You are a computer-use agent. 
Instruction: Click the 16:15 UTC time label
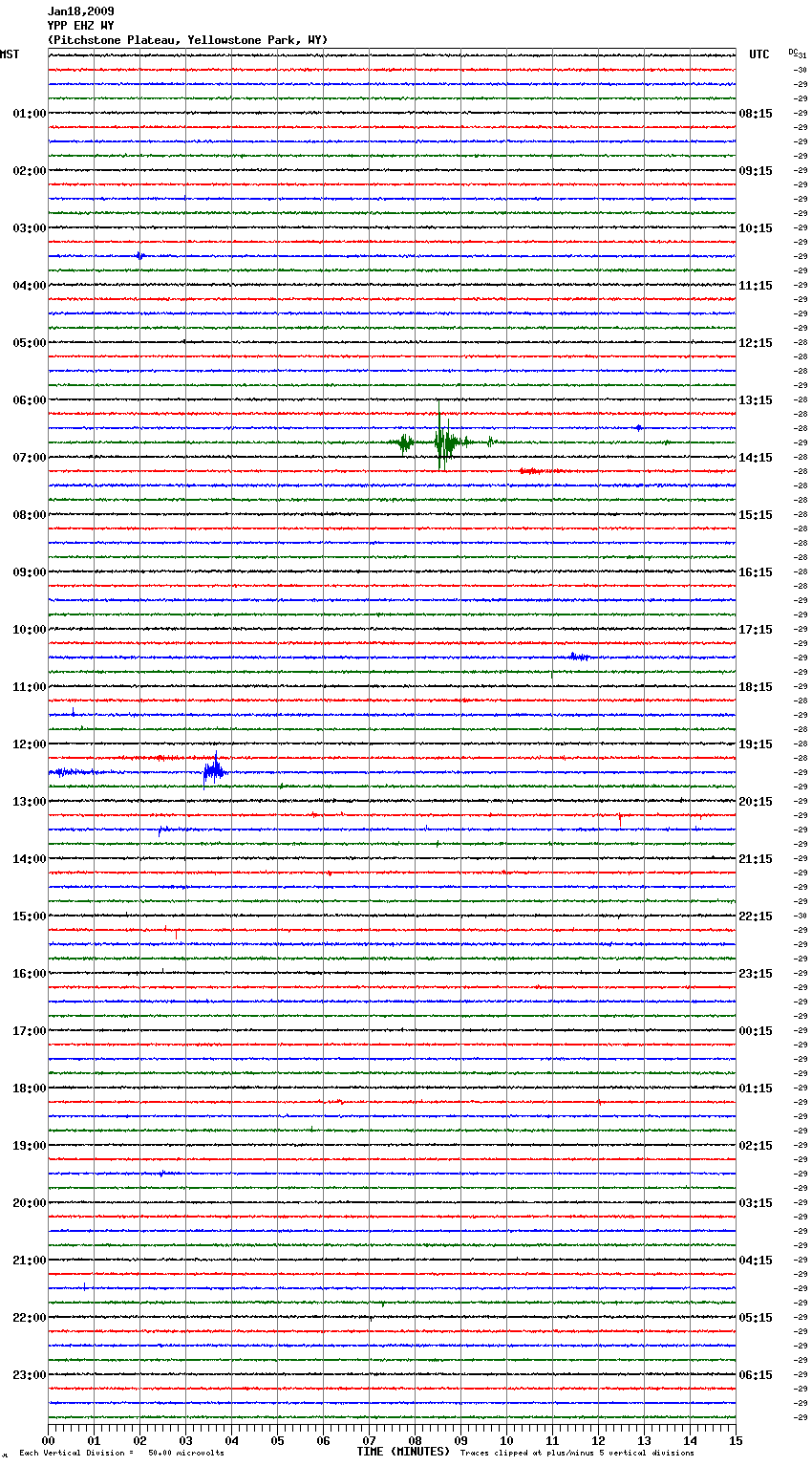(756, 572)
